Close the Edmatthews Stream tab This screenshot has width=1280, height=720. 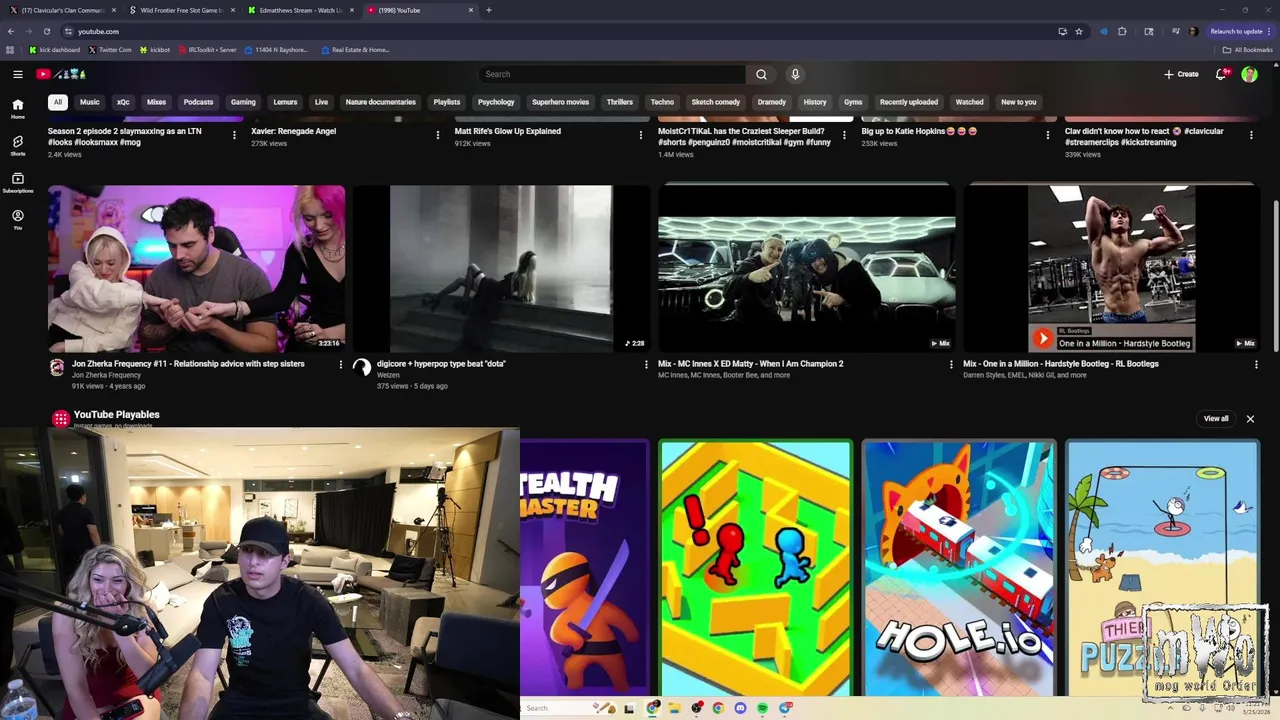pos(352,10)
